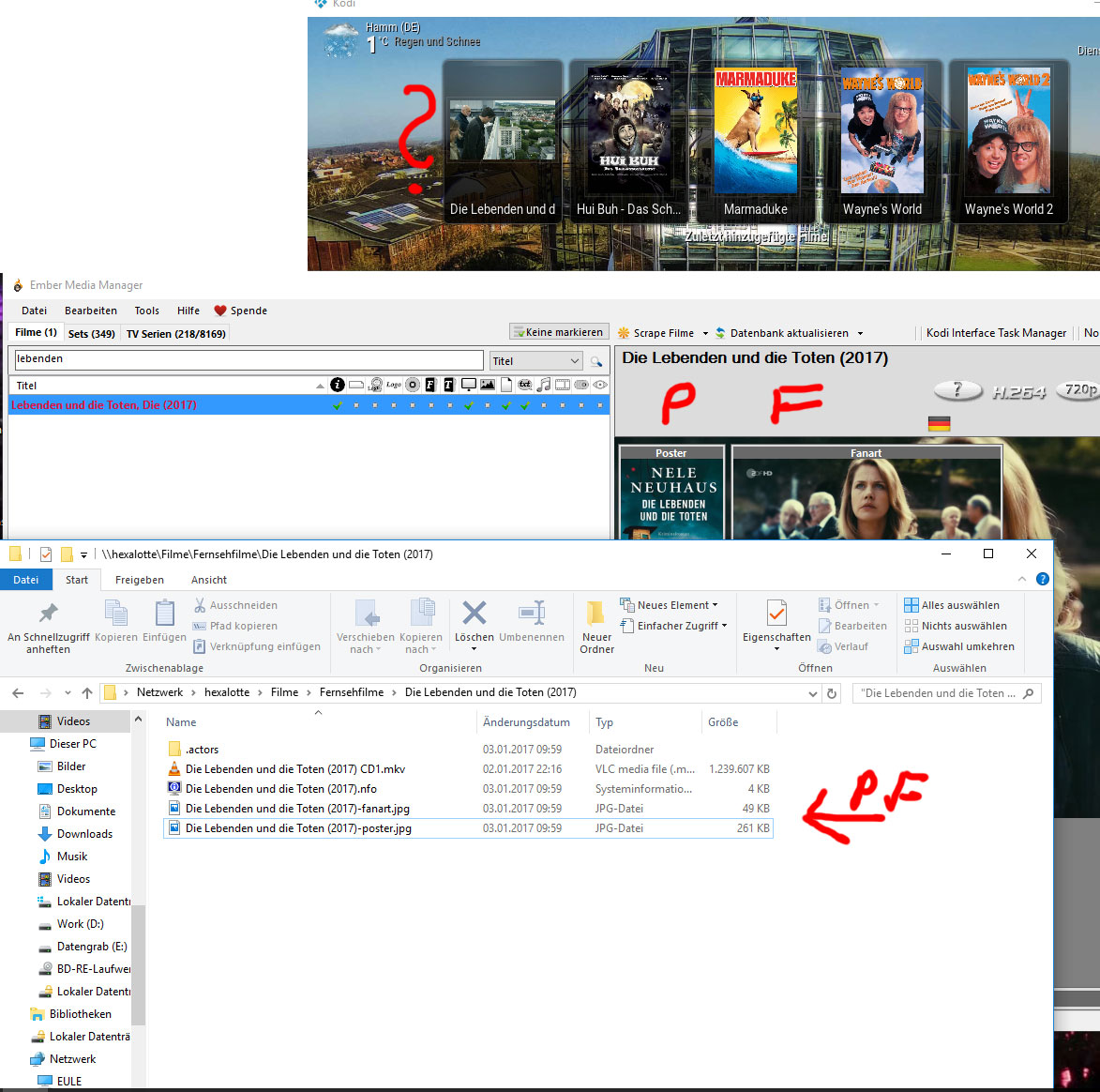Sort by the watched eye column icon
This screenshot has width=1100, height=1092.
pos(600,385)
